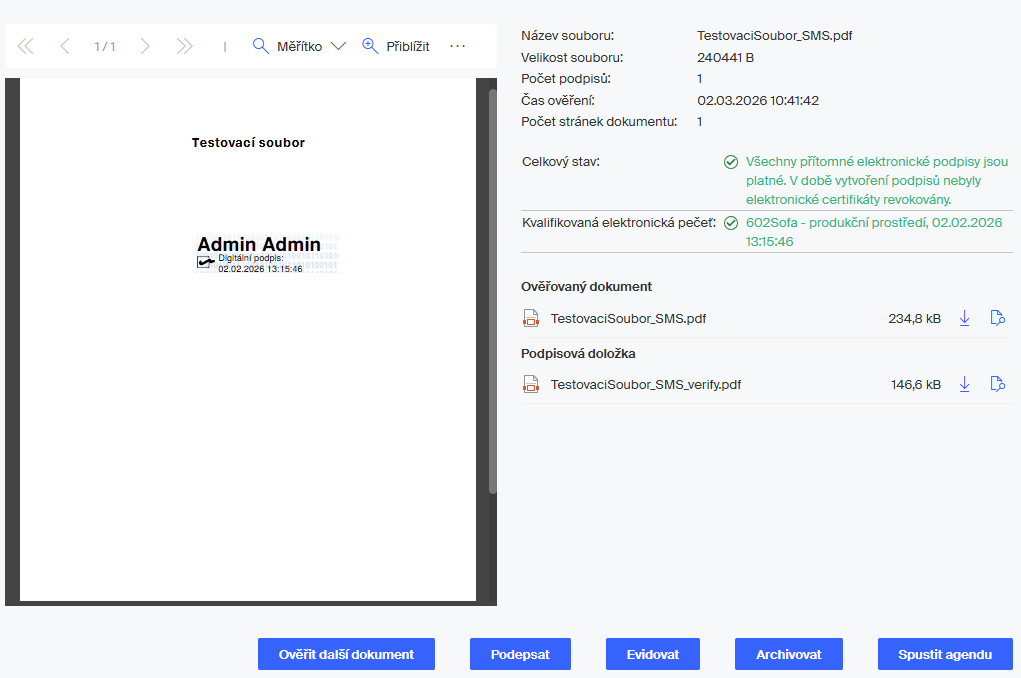Screen dimensions: 1021x678
Task: Click Spustit agendu button
Action: (945, 654)
